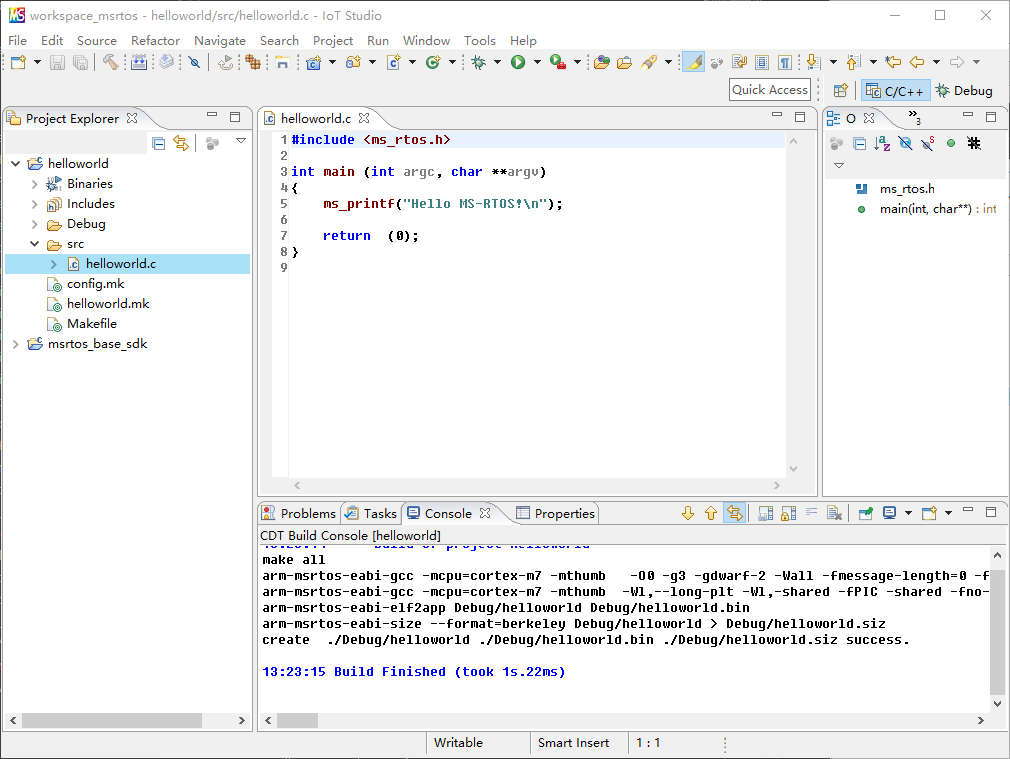The height and width of the screenshot is (759, 1010).
Task: Click the console horizontal scrollbar
Action: [298, 720]
